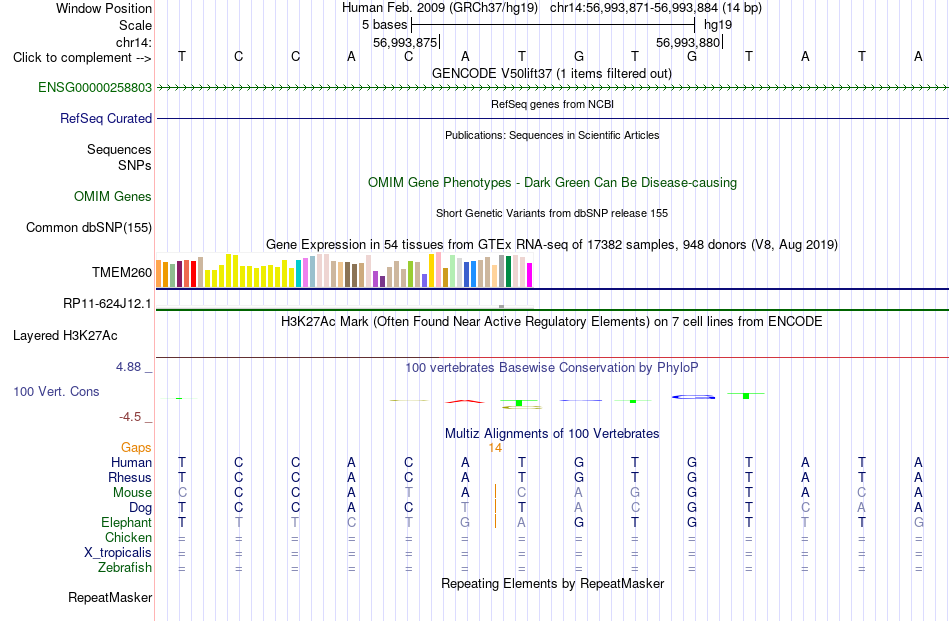Click the Elephant species label

(127, 522)
